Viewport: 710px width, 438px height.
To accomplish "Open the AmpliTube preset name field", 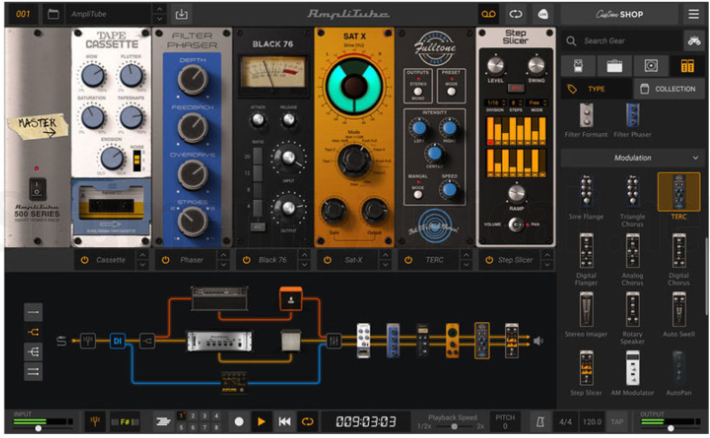I will click(109, 14).
